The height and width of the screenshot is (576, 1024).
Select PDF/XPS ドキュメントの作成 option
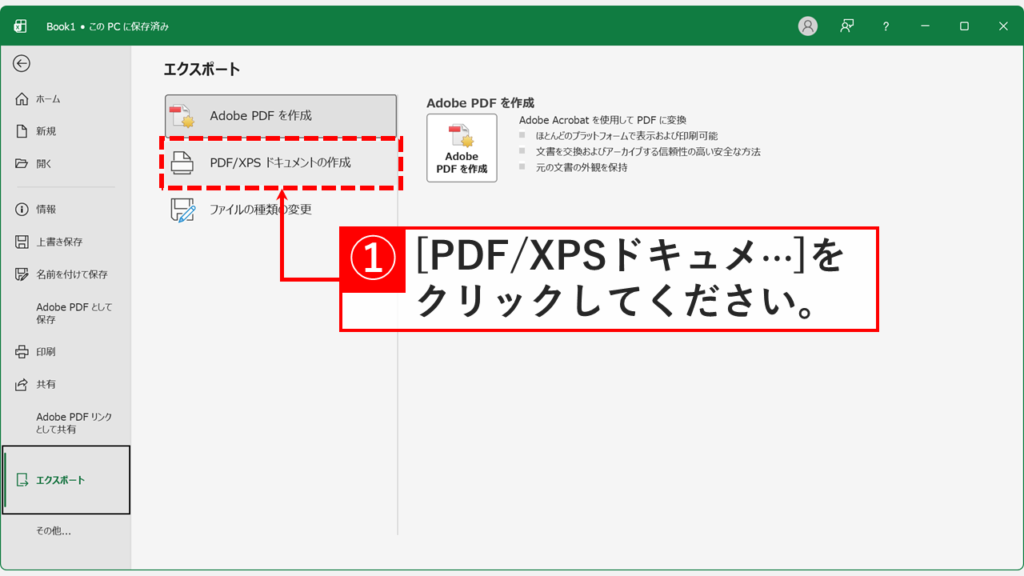point(281,163)
